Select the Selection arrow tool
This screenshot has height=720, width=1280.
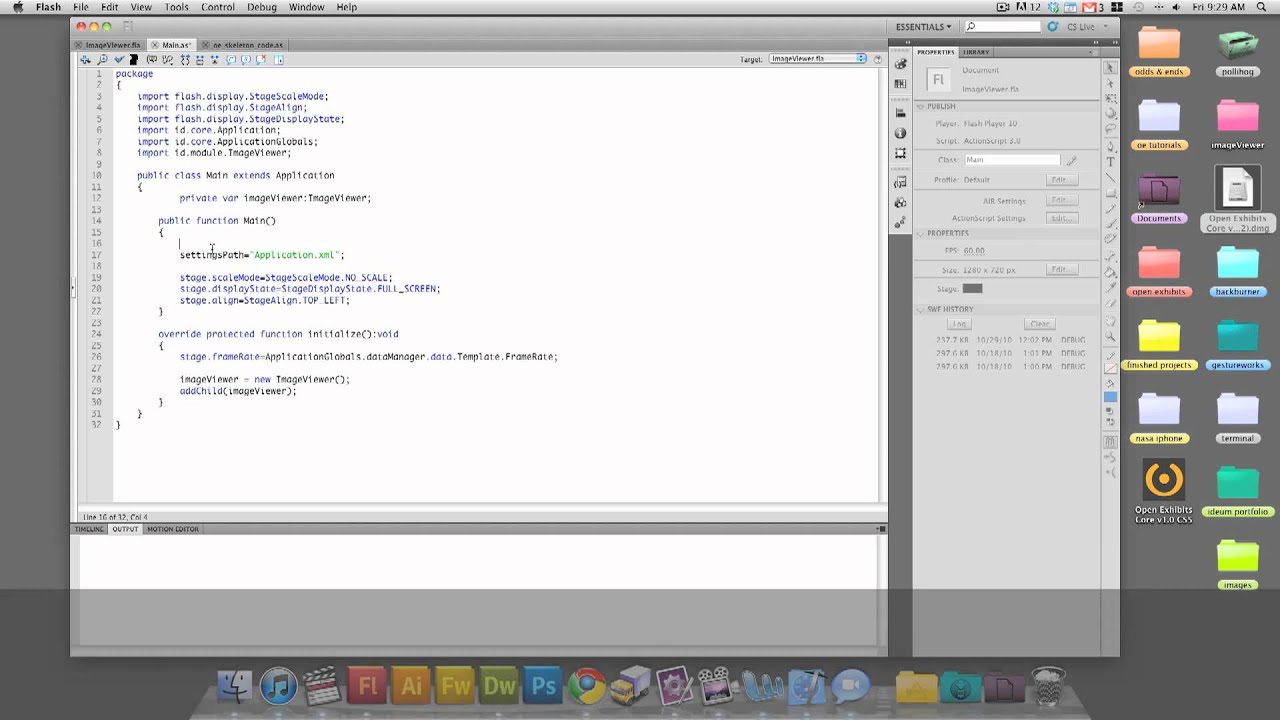[1110, 68]
